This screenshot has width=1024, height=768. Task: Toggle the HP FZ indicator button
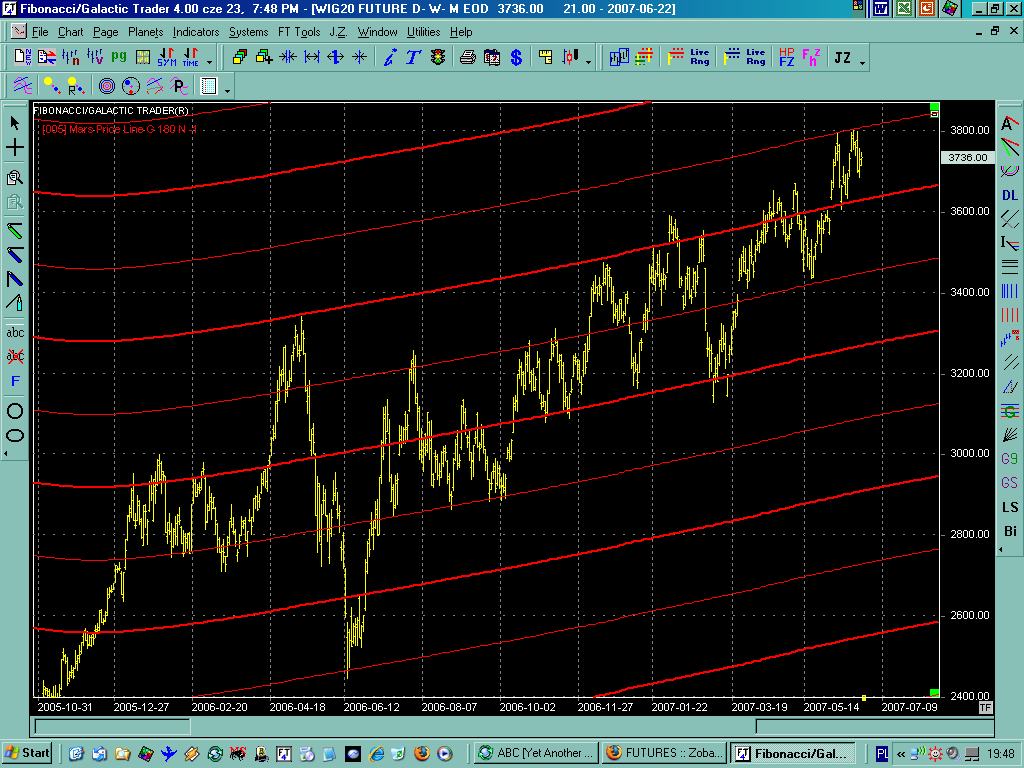point(786,57)
